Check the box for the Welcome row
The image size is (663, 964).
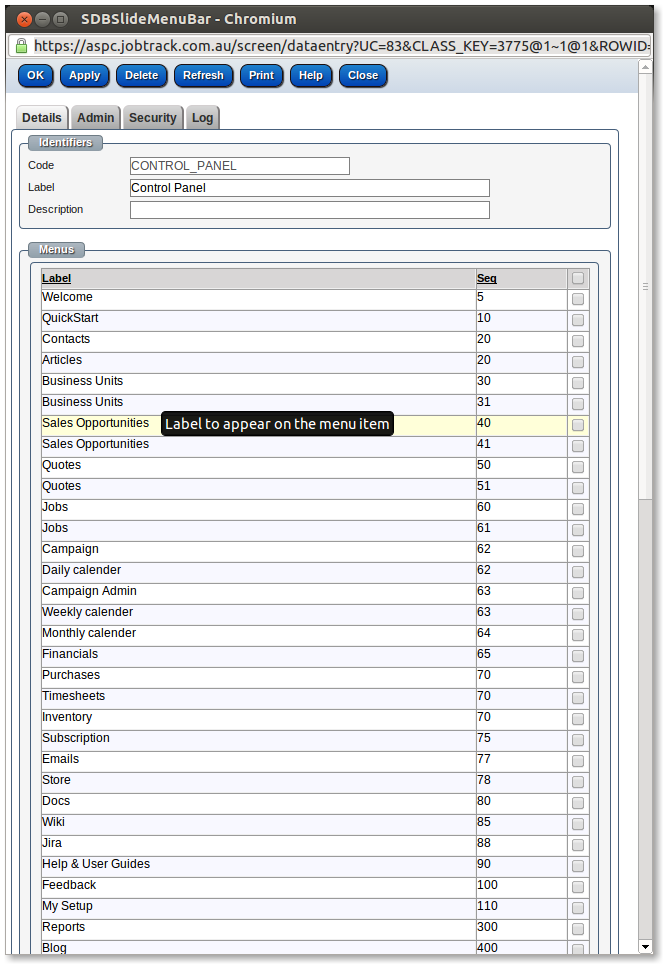(x=577, y=299)
